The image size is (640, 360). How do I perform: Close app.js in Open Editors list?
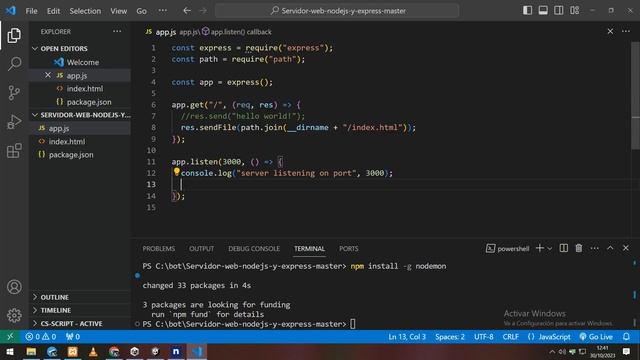click(x=48, y=75)
